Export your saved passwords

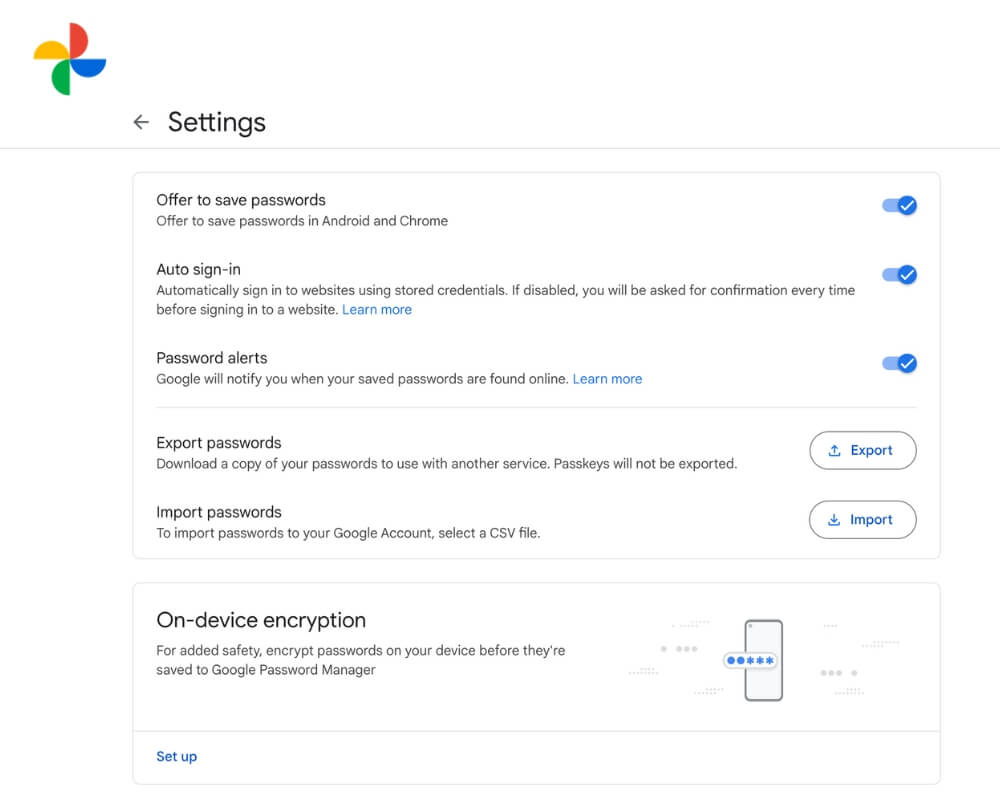(x=862, y=450)
